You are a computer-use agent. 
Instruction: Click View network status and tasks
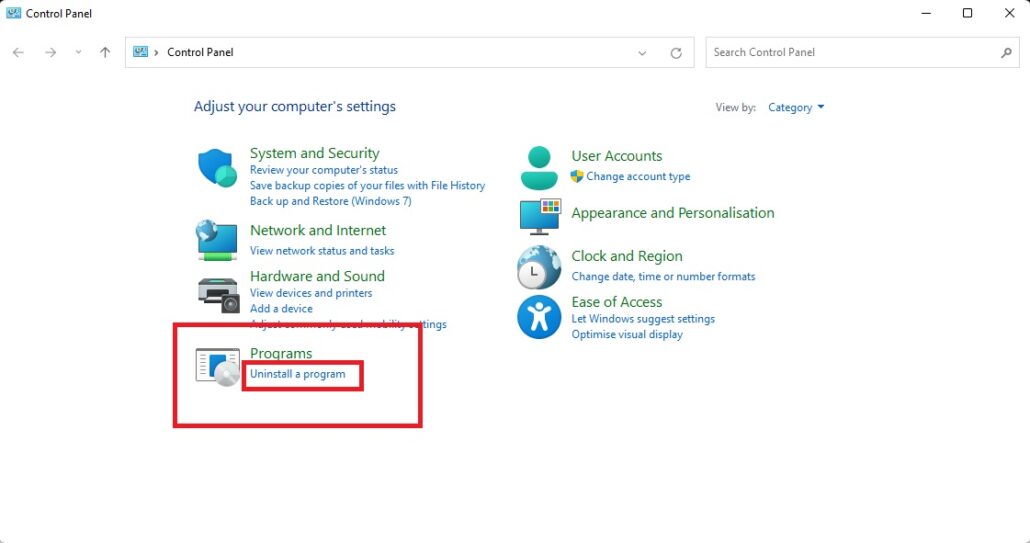click(322, 251)
